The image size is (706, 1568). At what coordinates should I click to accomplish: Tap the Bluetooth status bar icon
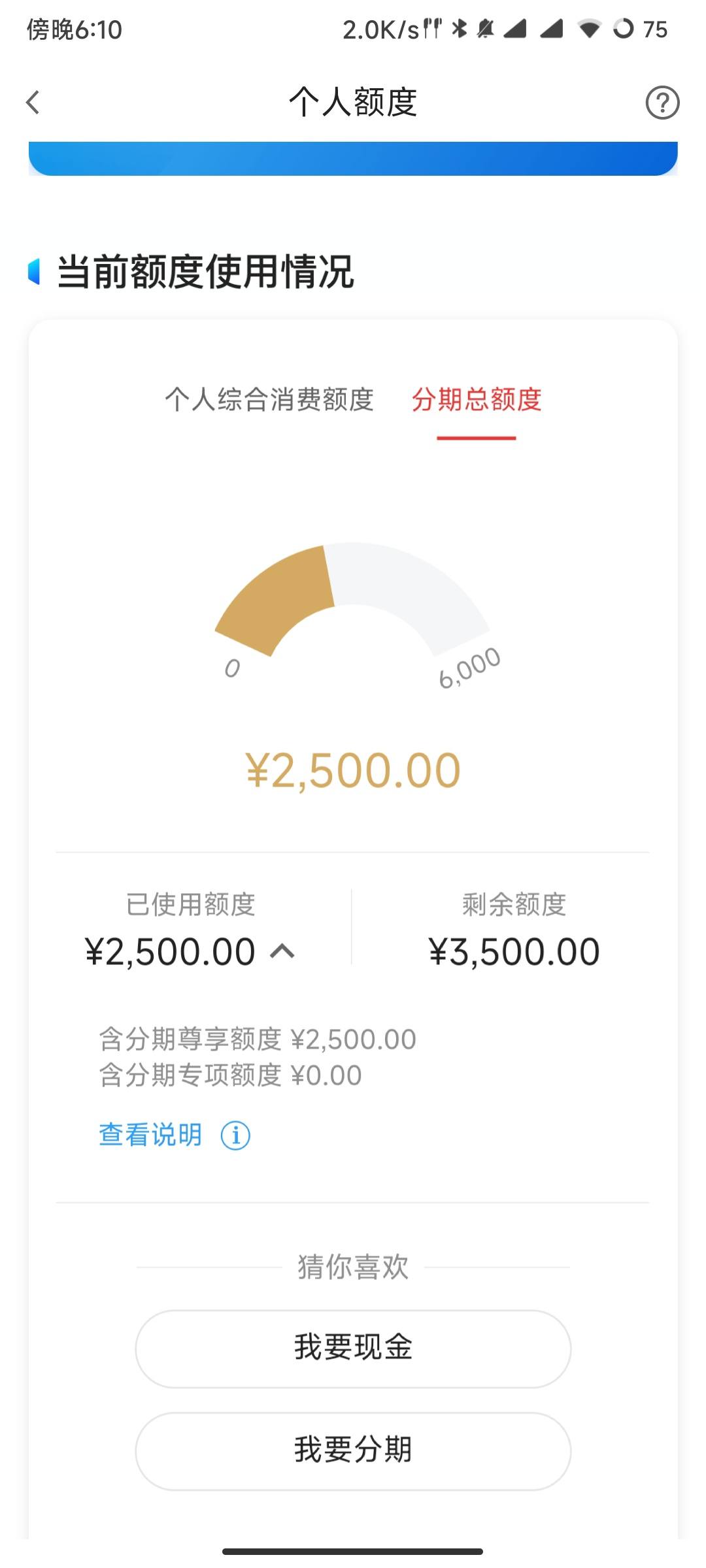click(460, 28)
